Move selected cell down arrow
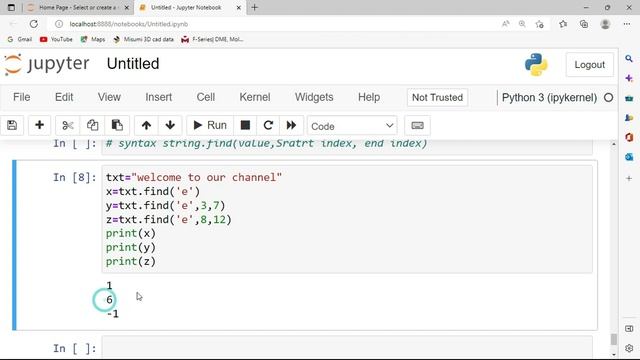The height and width of the screenshot is (360, 640). pos(170,125)
